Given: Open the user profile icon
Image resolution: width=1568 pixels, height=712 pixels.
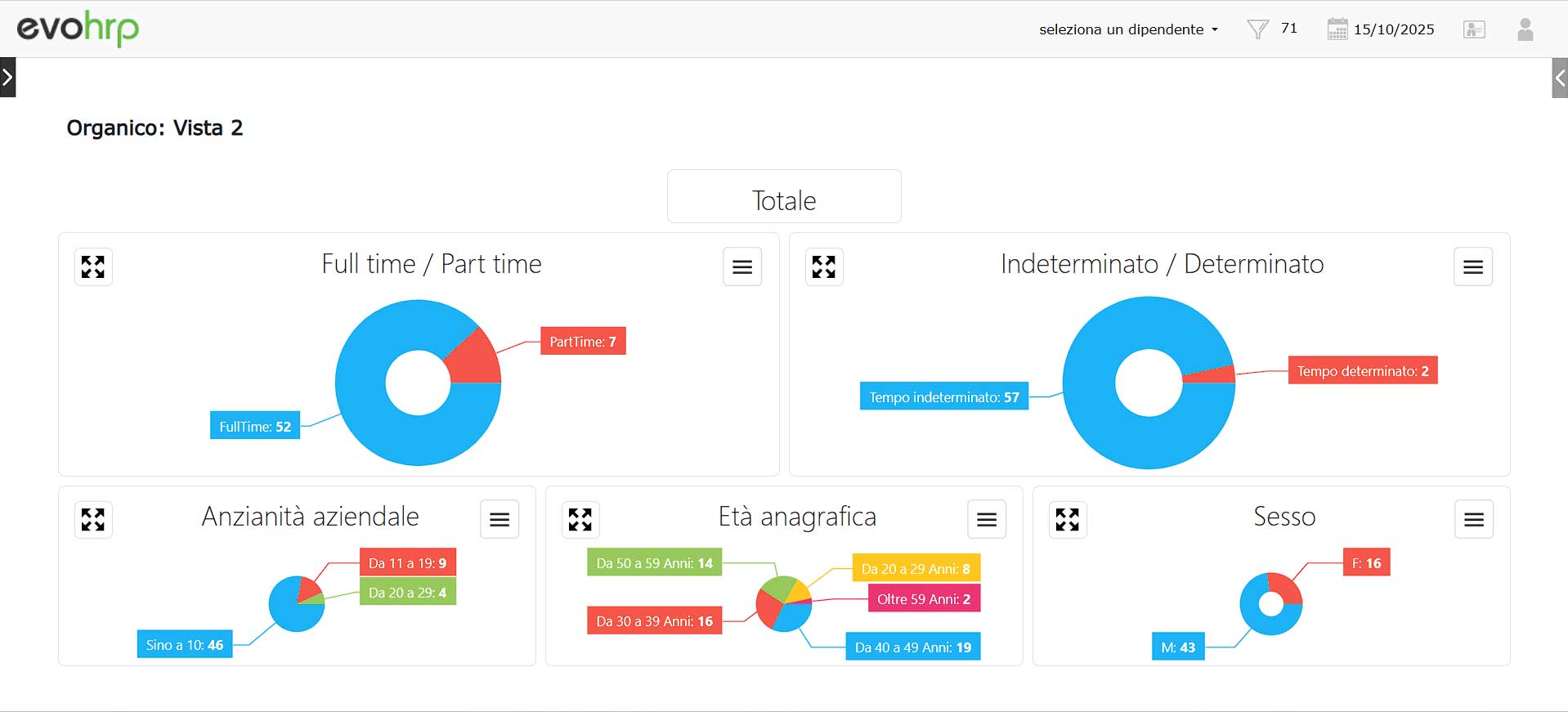Looking at the screenshot, I should click(x=1525, y=29).
